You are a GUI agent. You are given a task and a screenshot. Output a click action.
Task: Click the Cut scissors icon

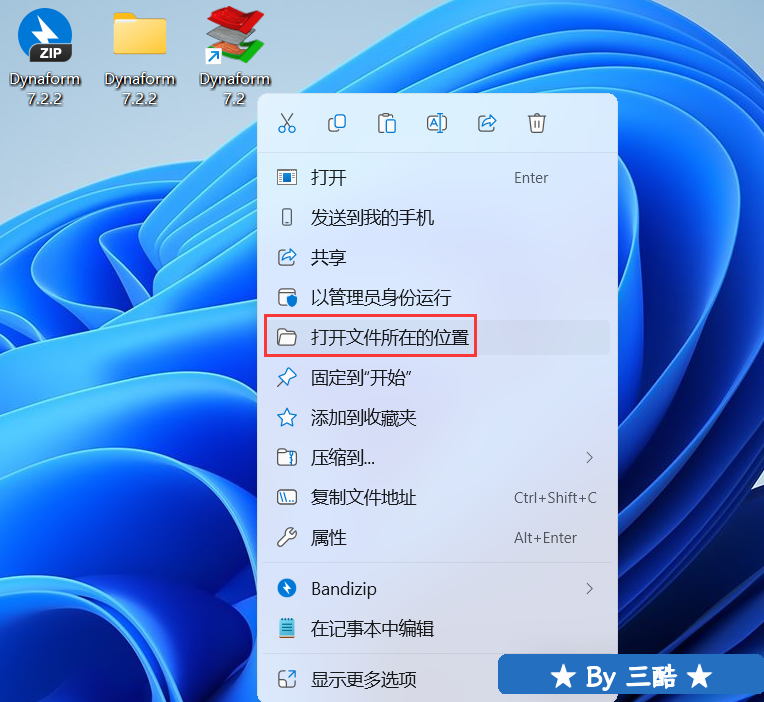coord(287,123)
